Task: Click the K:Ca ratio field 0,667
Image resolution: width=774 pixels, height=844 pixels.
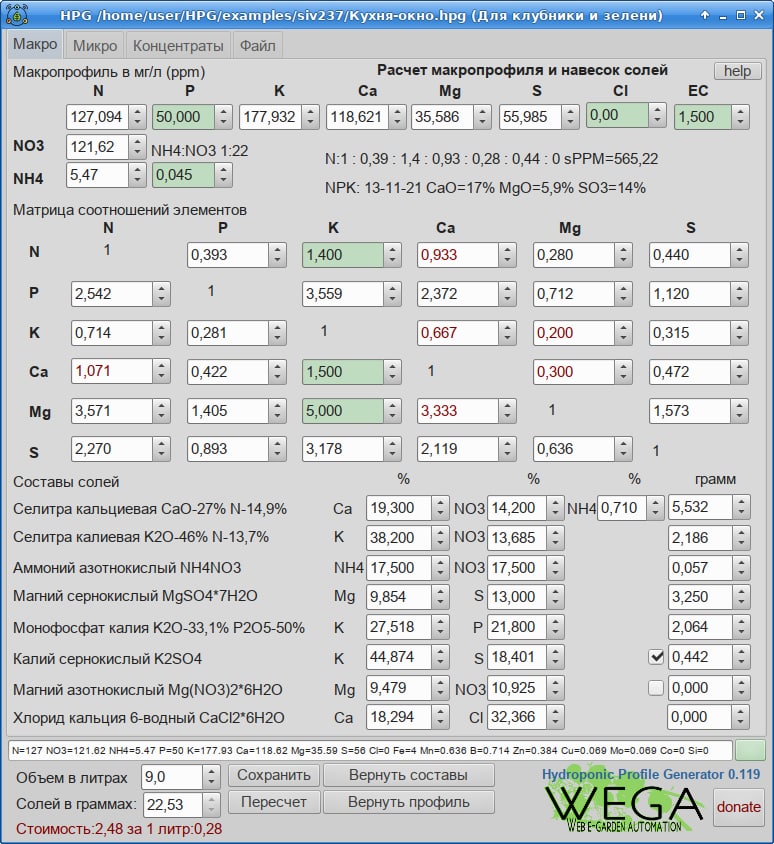Action: (458, 333)
